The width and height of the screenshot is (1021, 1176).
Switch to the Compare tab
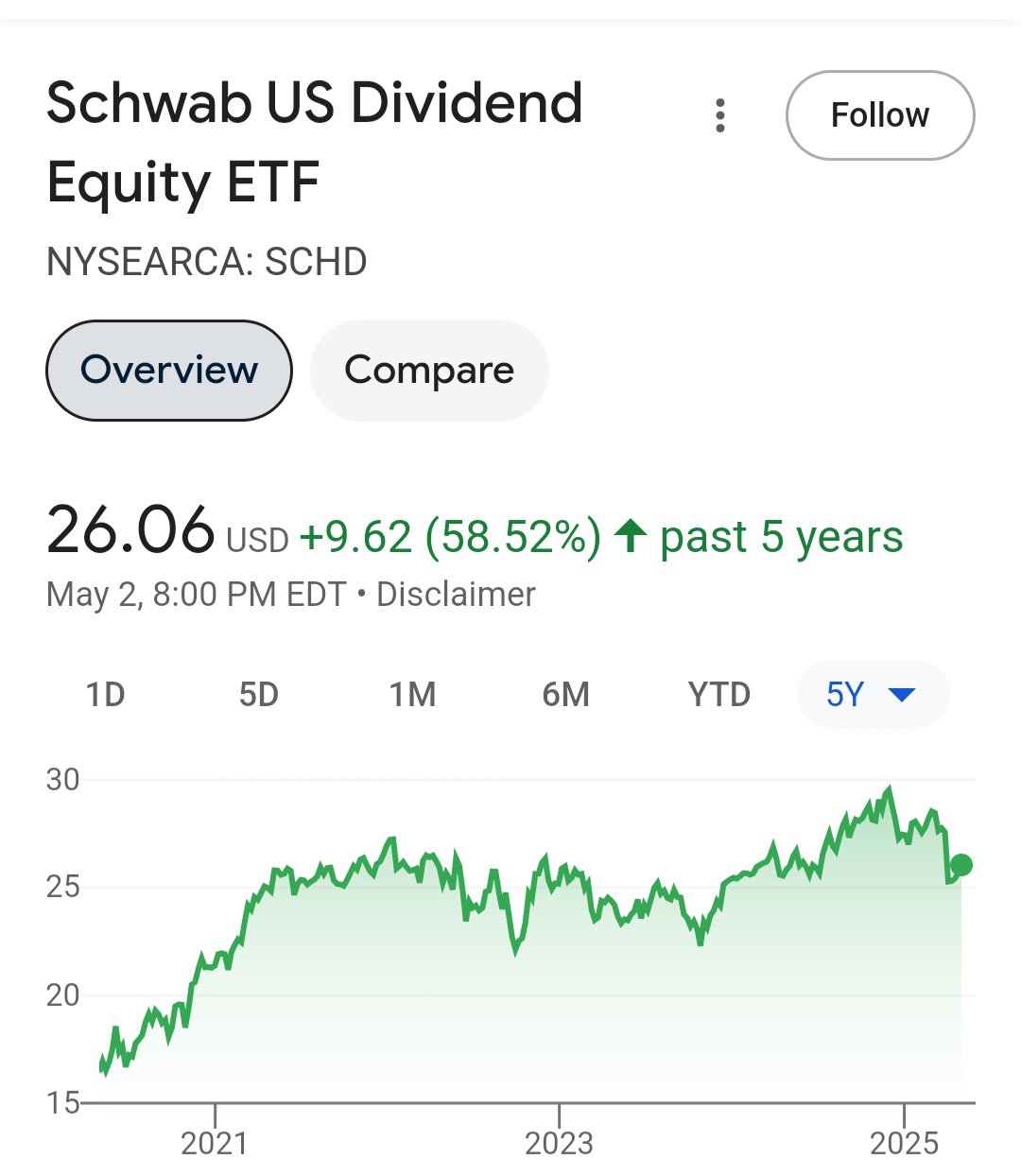click(x=429, y=371)
